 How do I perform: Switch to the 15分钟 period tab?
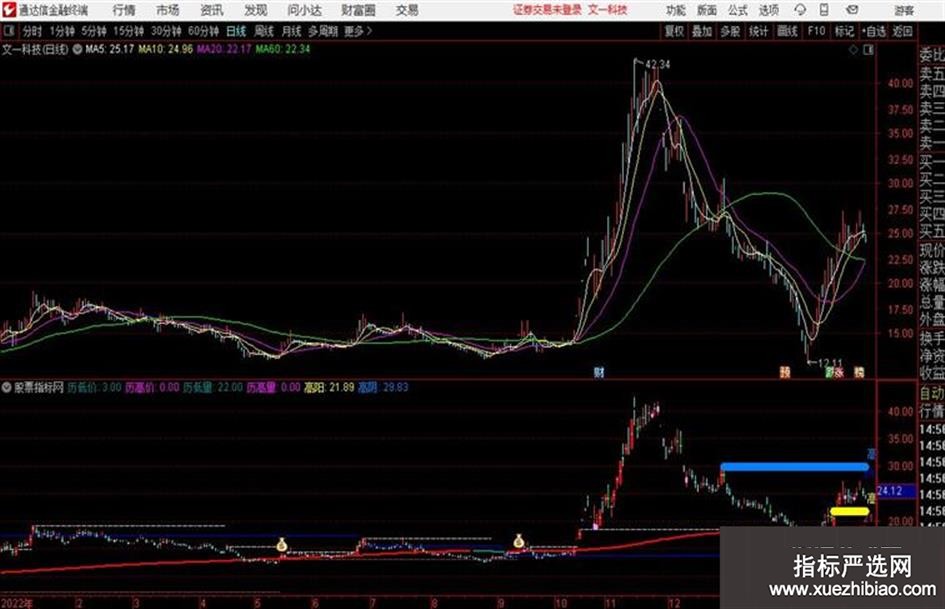pos(128,31)
